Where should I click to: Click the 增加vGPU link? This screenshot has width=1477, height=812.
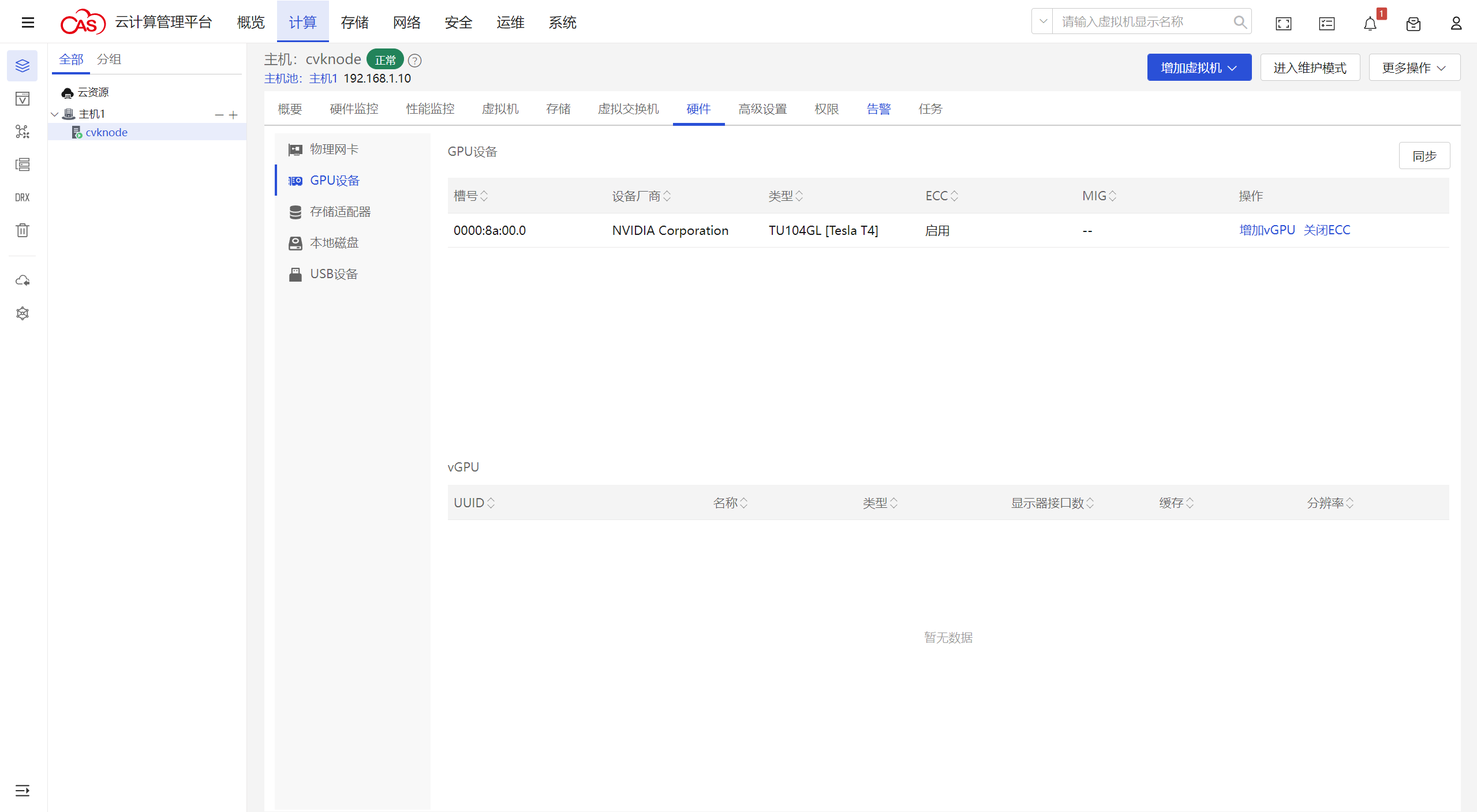[x=1267, y=230]
